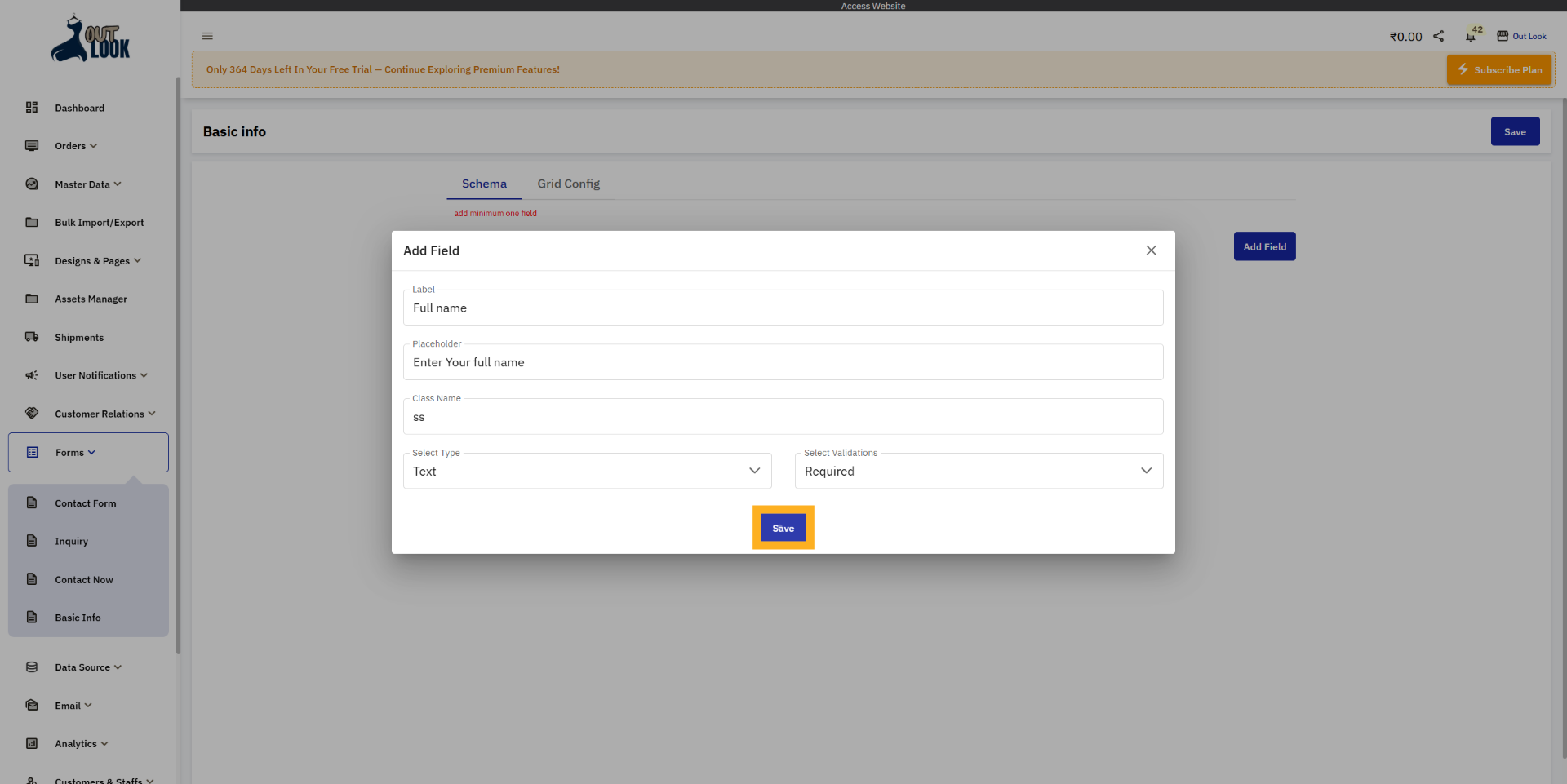Open the Select Type dropdown
1567x784 pixels.
587,471
